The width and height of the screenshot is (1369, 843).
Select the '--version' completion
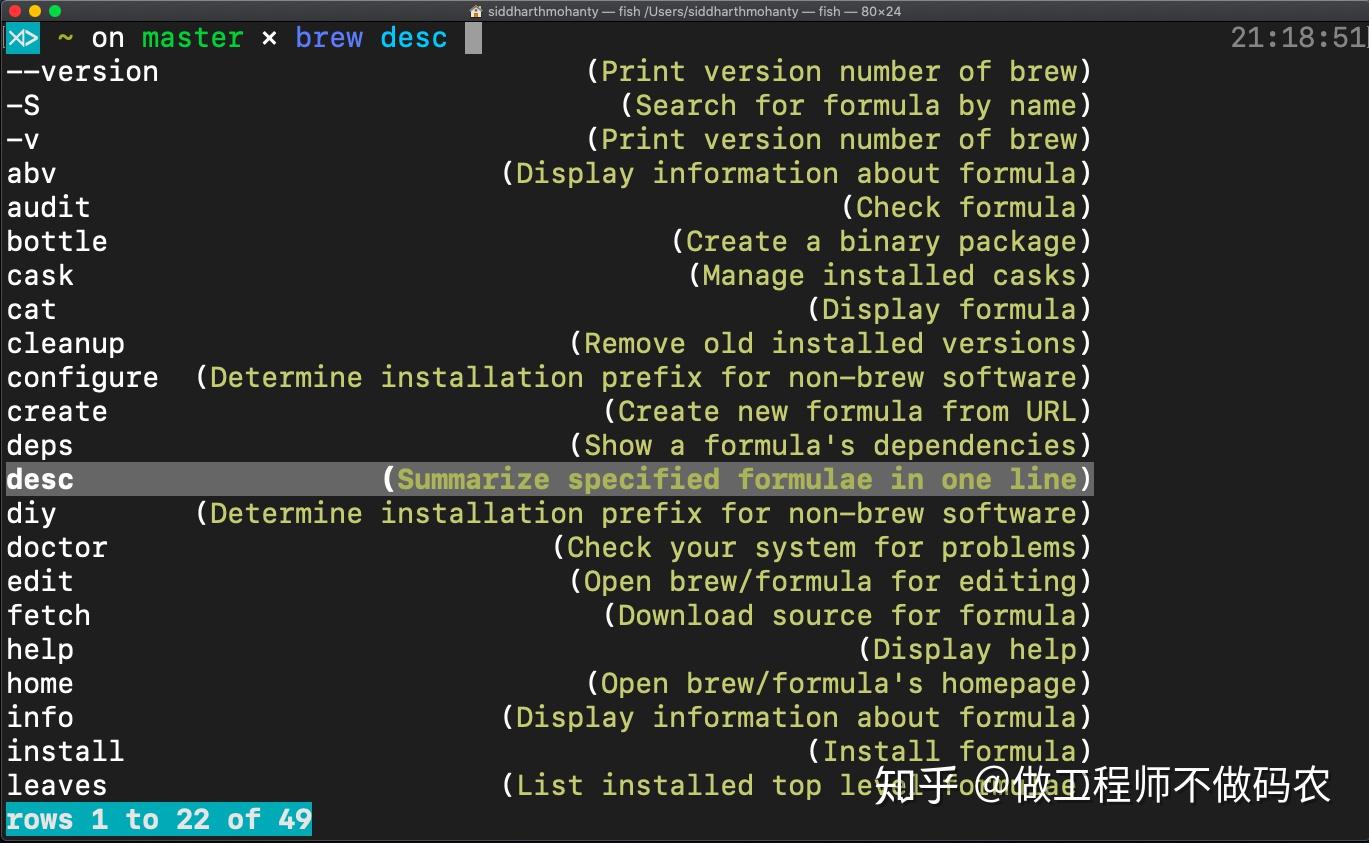tap(82, 72)
